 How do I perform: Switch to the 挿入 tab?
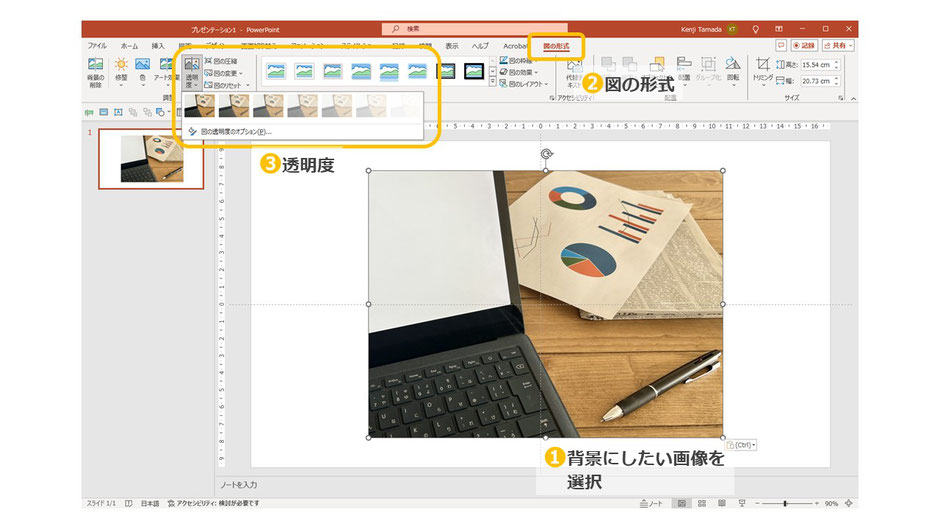[158, 46]
